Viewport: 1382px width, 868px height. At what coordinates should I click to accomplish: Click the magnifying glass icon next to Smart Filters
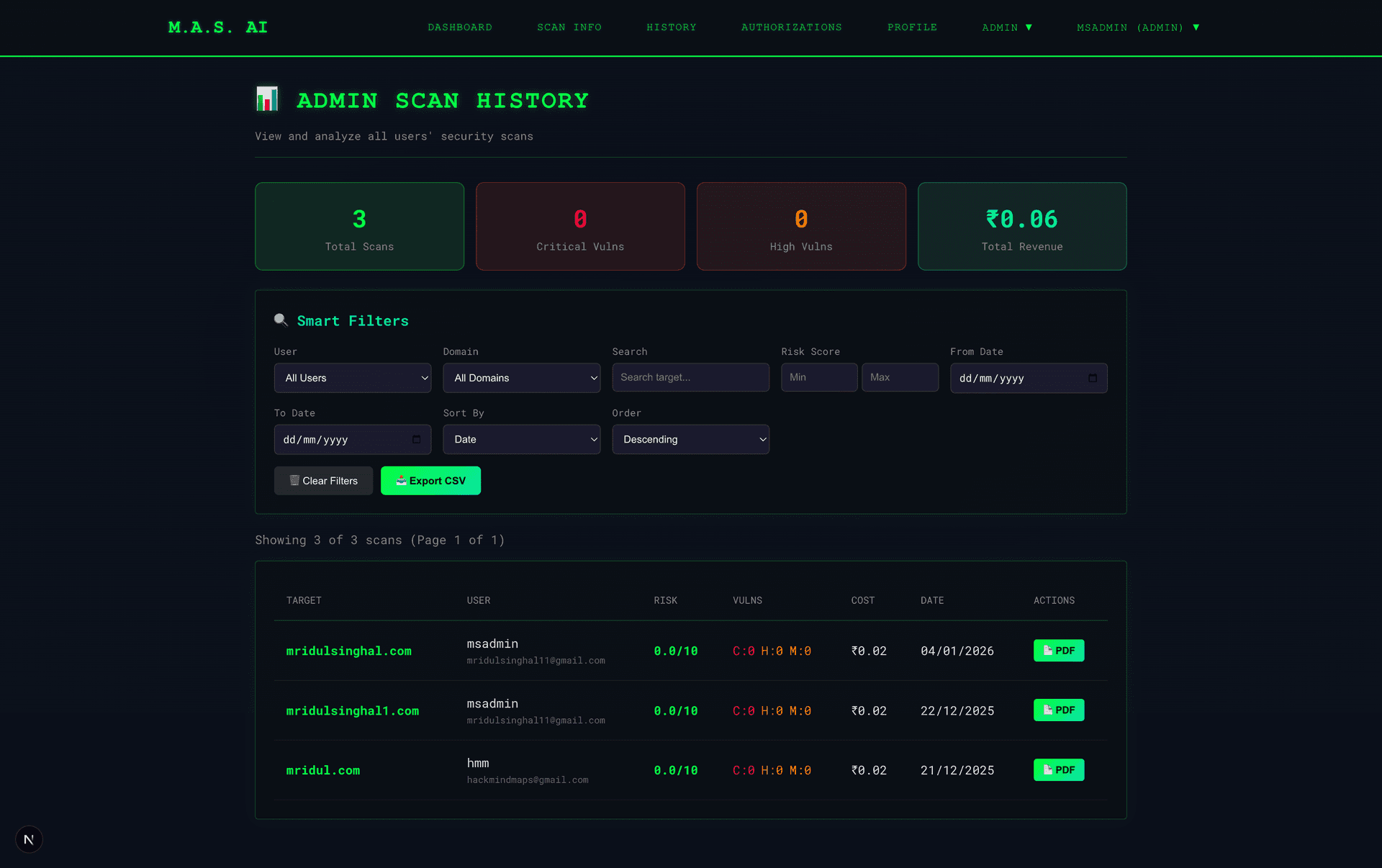(x=280, y=320)
